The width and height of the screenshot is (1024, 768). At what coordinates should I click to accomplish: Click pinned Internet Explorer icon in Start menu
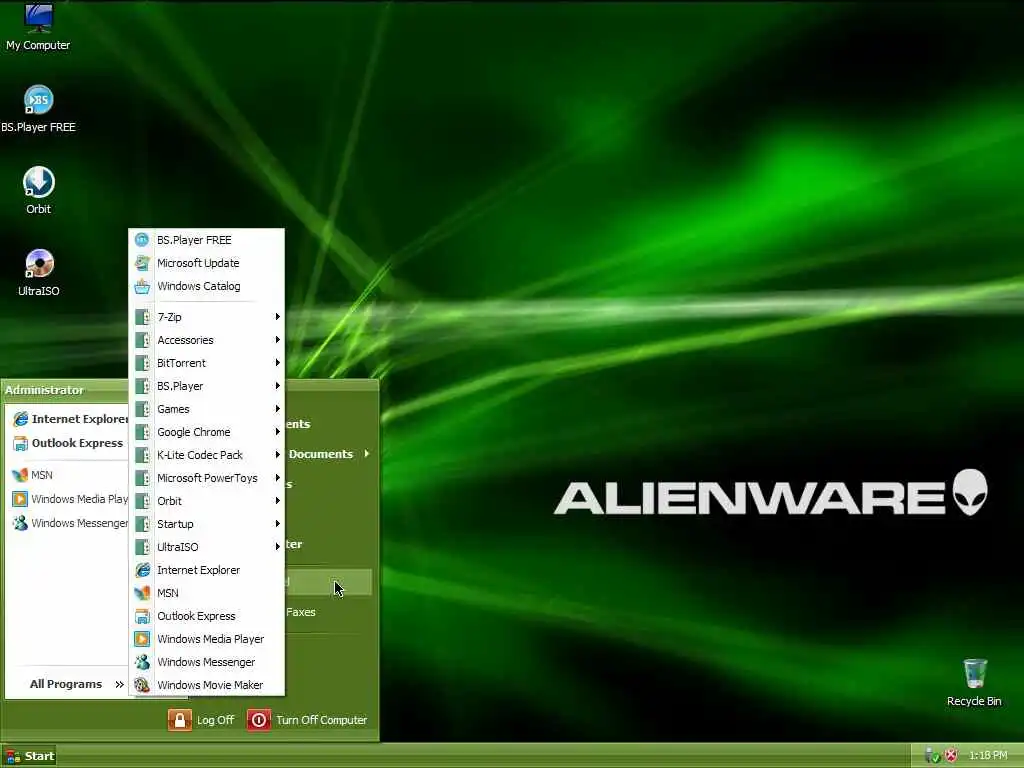point(20,419)
